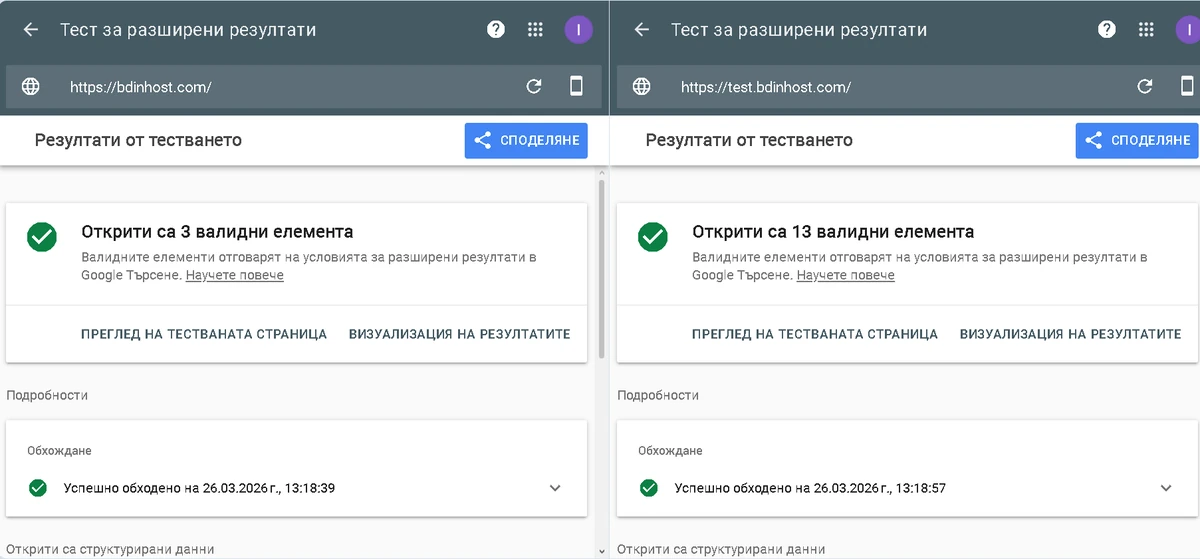Click green checkmark by 'Открити са 13 валидни елемента'
1200x559 pixels.
pos(653,237)
